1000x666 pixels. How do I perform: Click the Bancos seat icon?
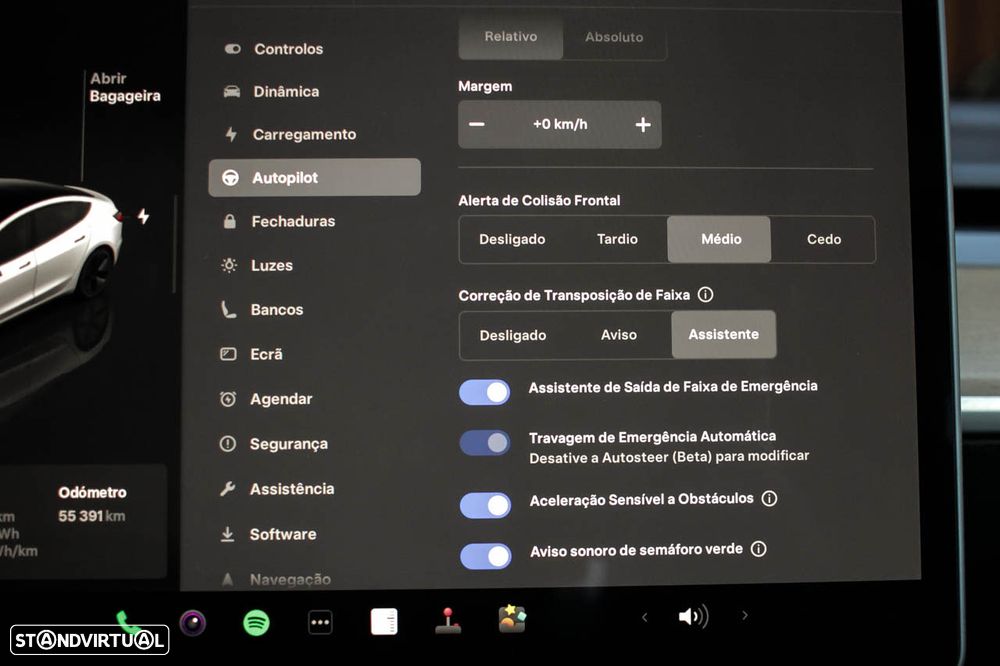228,310
